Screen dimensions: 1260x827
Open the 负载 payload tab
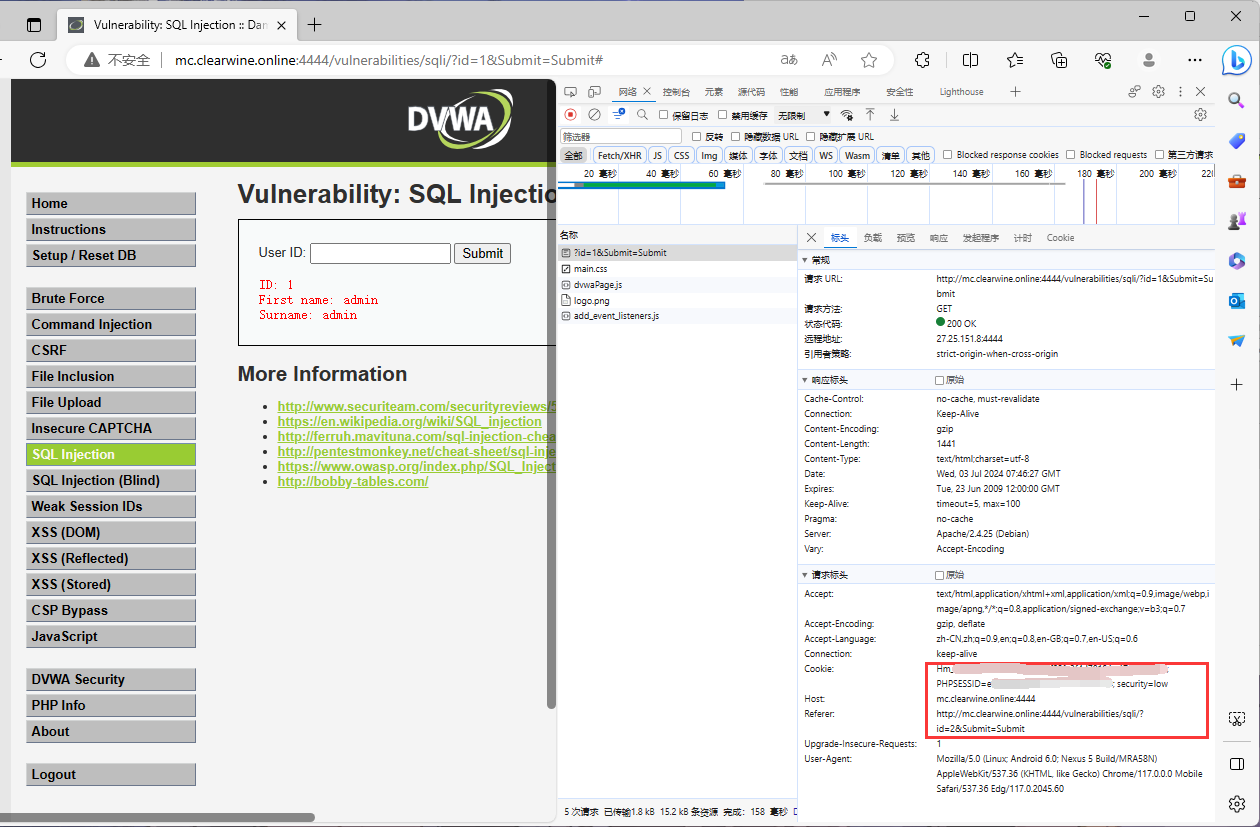coord(873,238)
